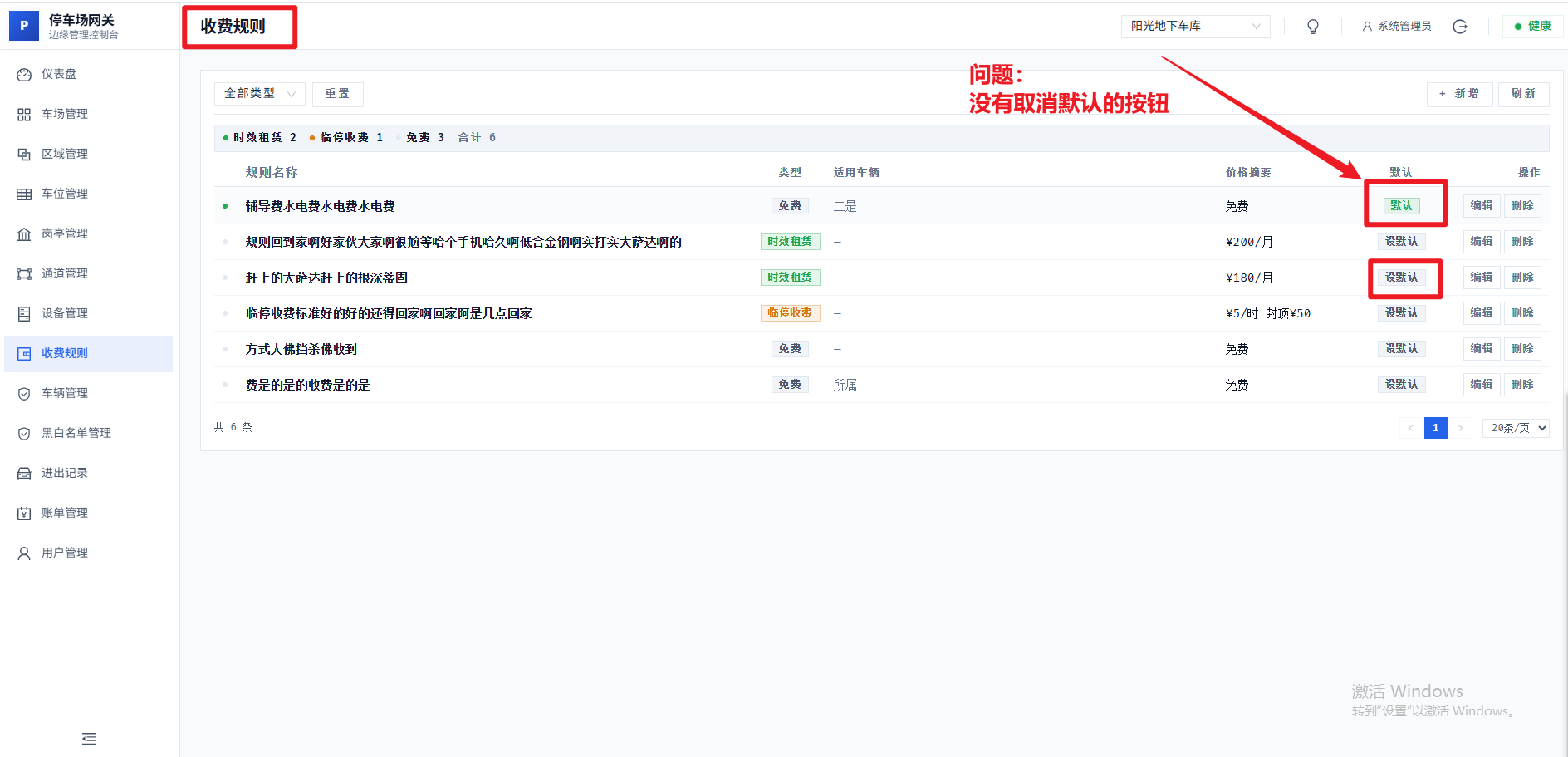
Task: Select the 进出记录 sidebar icon
Action: pos(24,472)
